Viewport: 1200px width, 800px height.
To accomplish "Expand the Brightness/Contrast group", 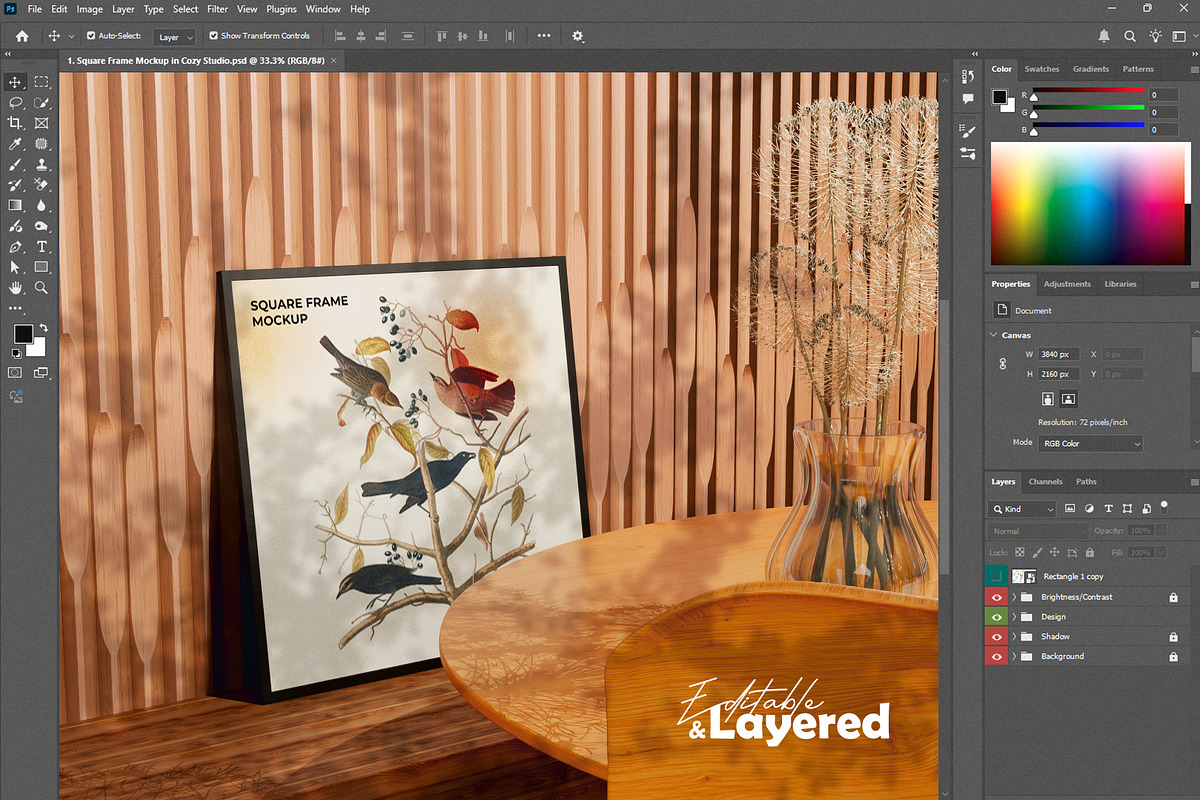I will point(1015,597).
